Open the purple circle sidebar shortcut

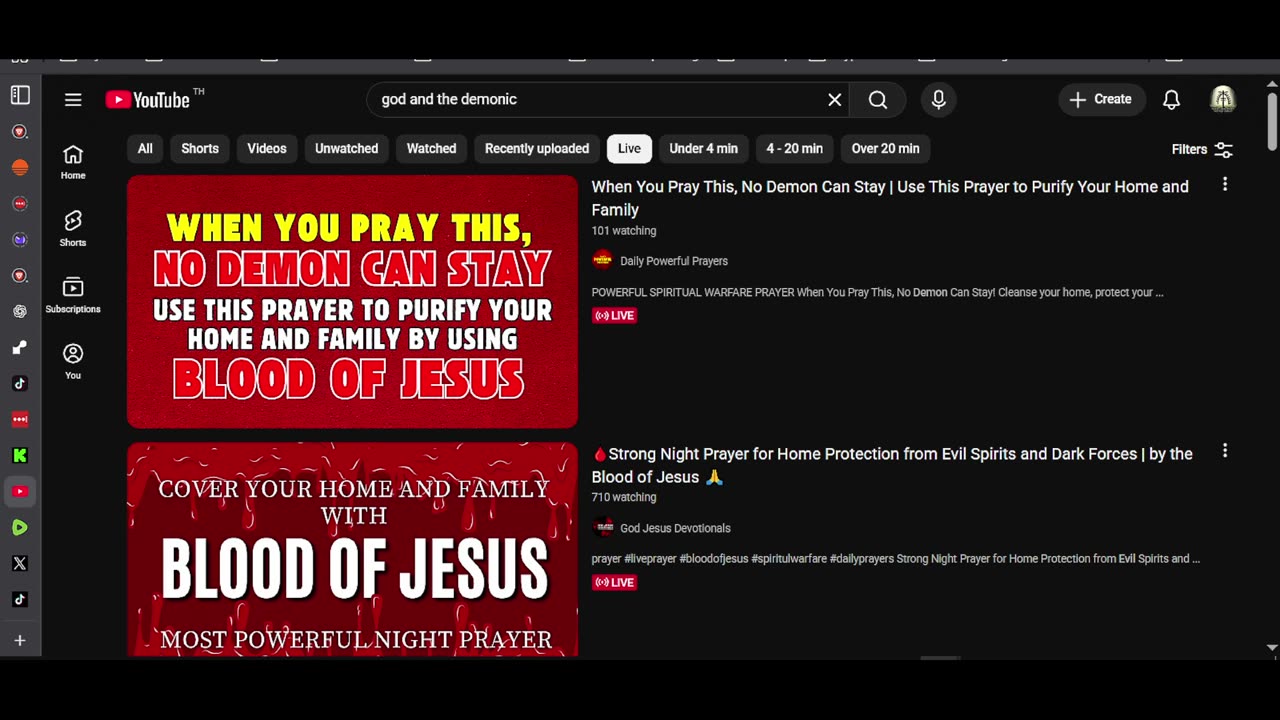point(20,239)
